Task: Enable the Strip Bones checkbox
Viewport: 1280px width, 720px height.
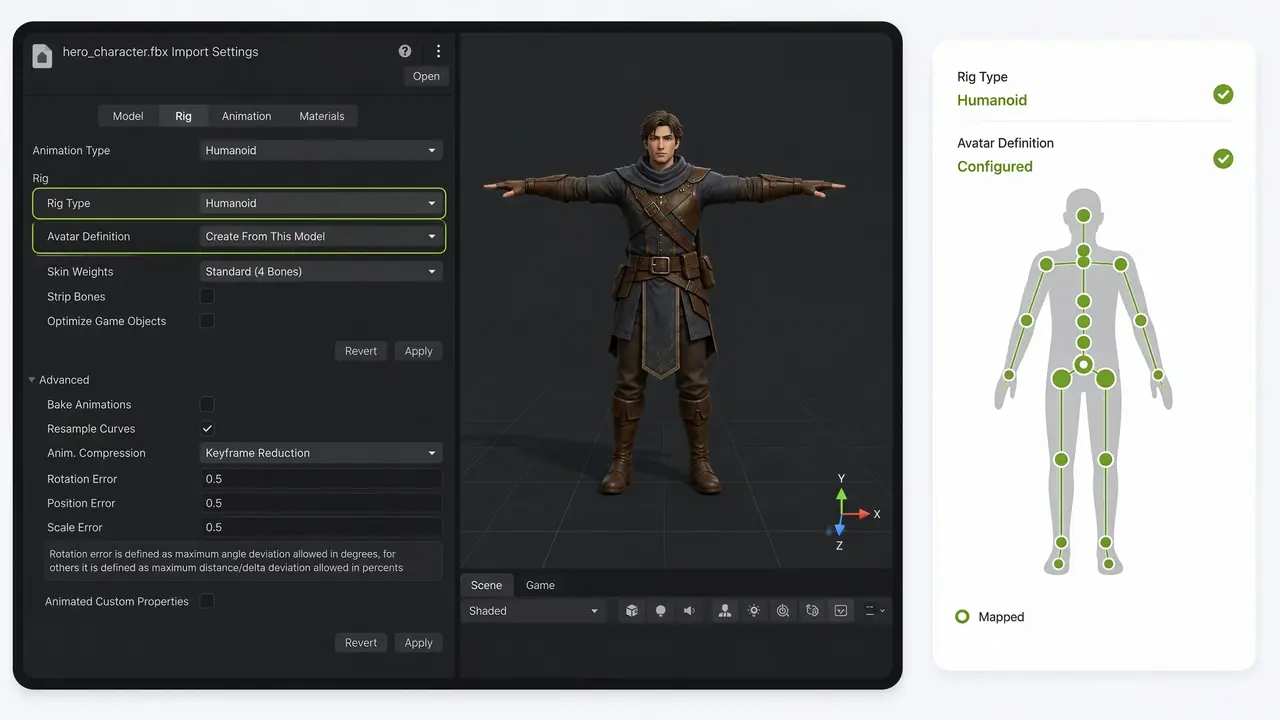Action: pyautogui.click(x=207, y=296)
